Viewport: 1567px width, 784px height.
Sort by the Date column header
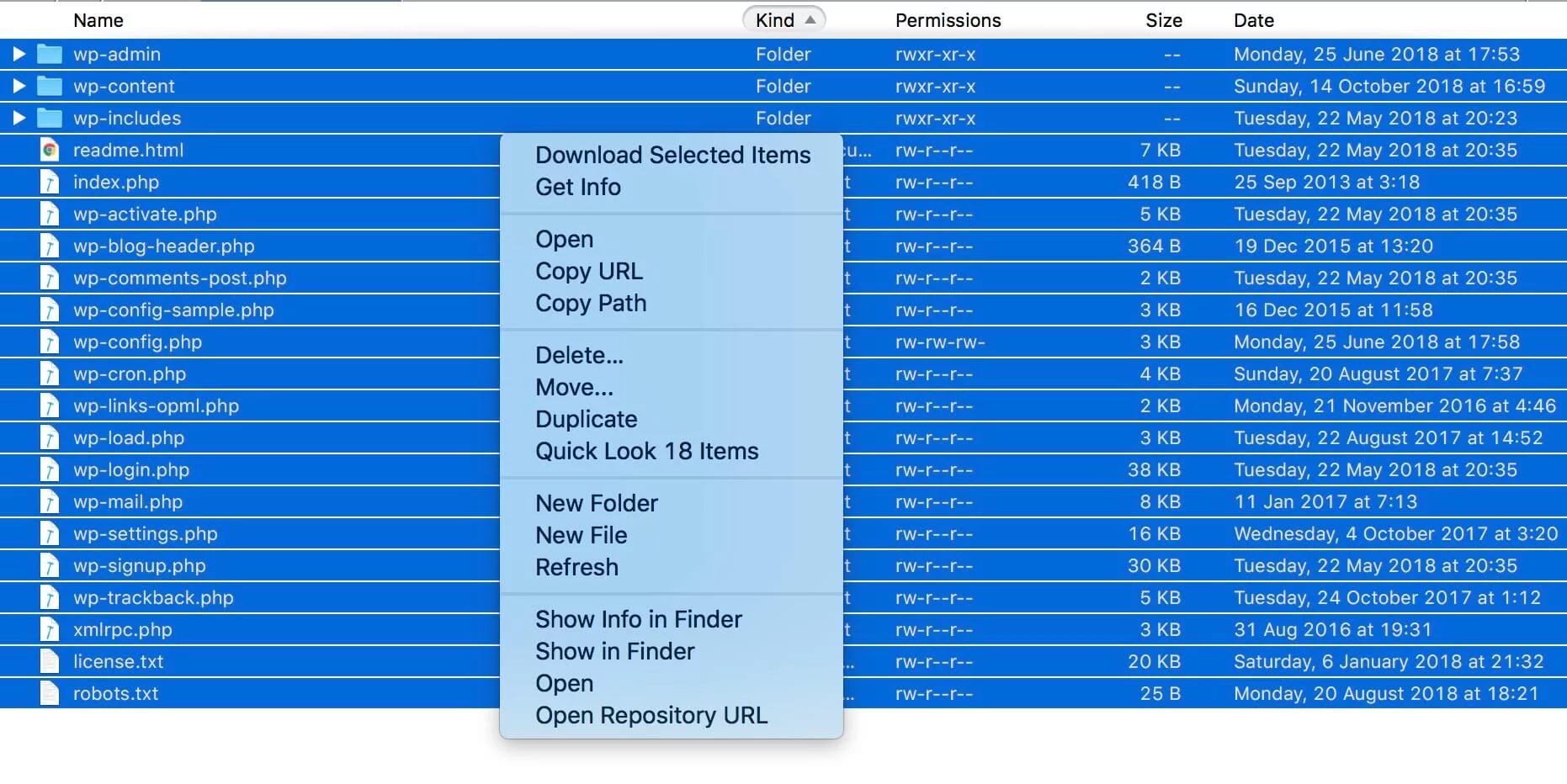pyautogui.click(x=1254, y=20)
